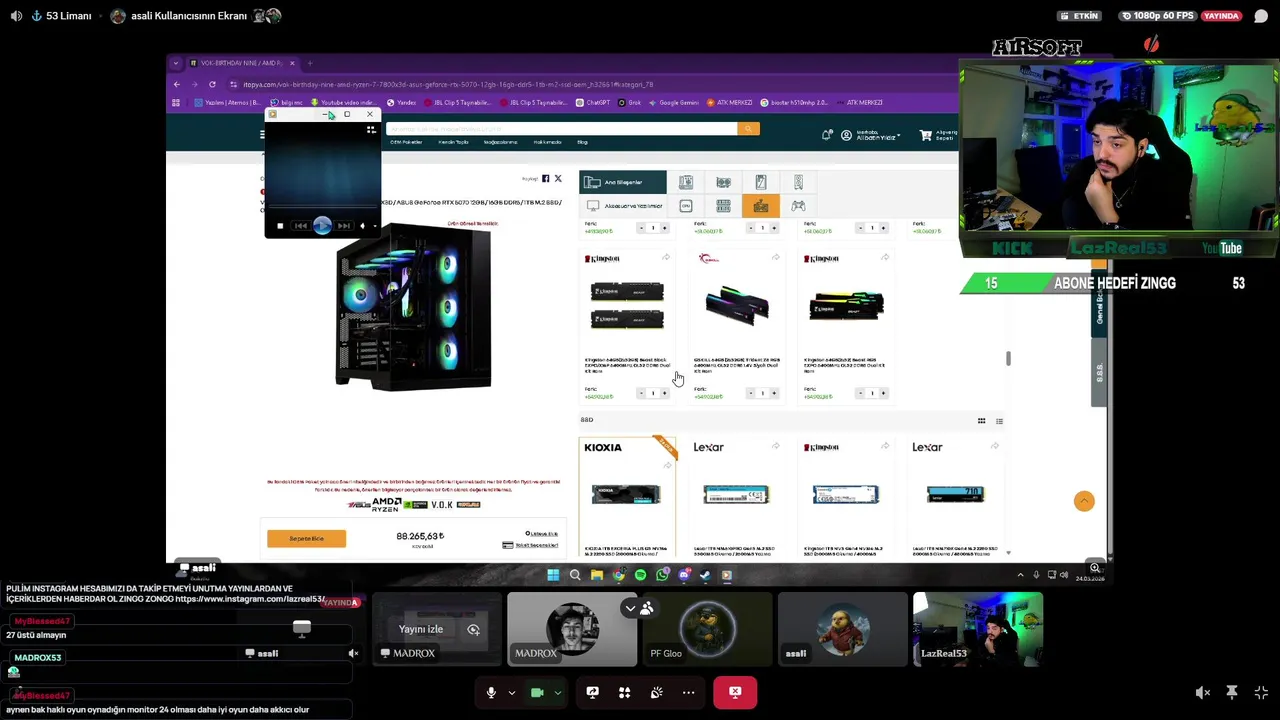The height and width of the screenshot is (720, 1280).
Task: Open the ChatGPT bookmark
Action: [592, 102]
